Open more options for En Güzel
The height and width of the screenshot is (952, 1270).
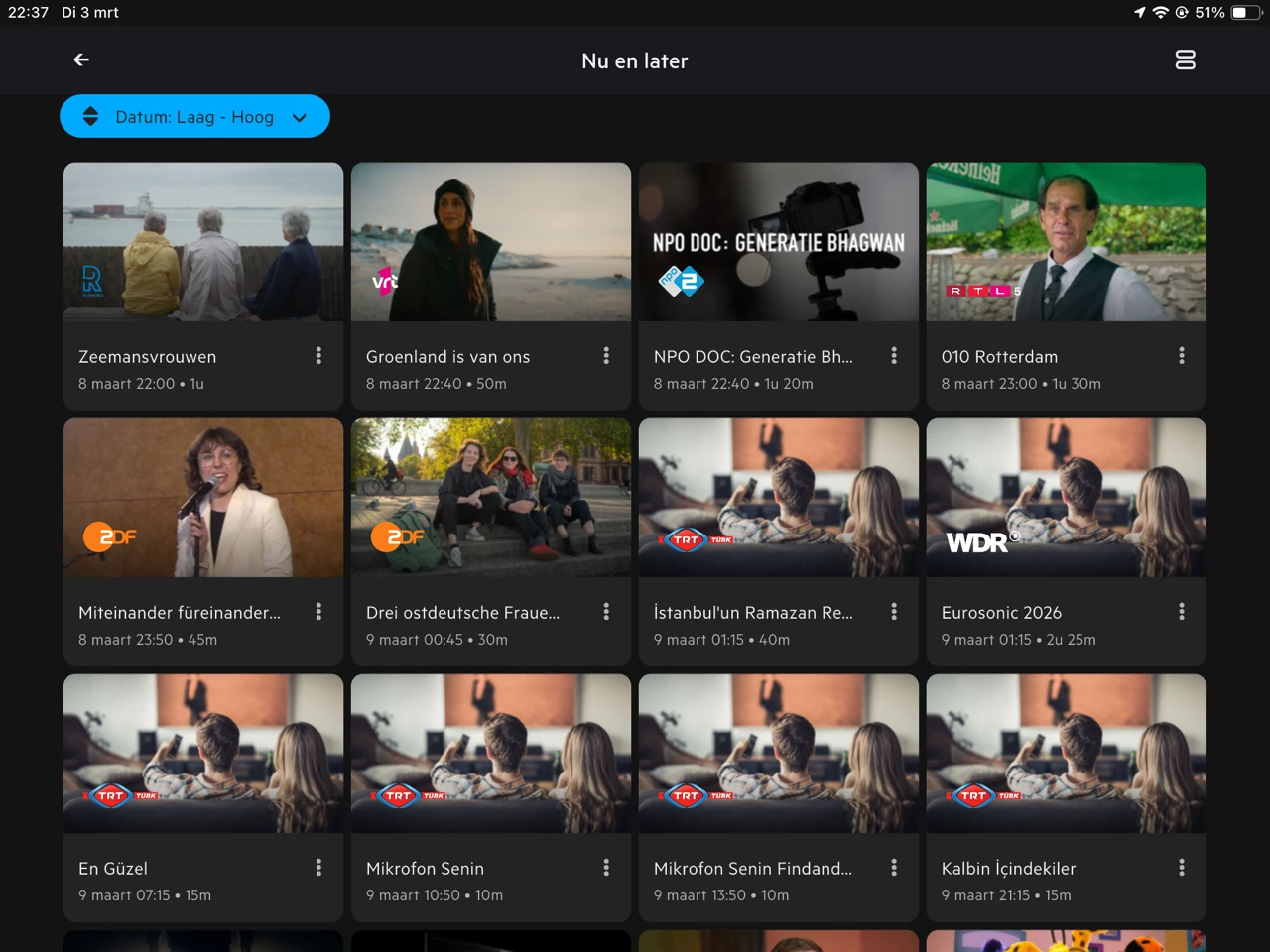318,868
